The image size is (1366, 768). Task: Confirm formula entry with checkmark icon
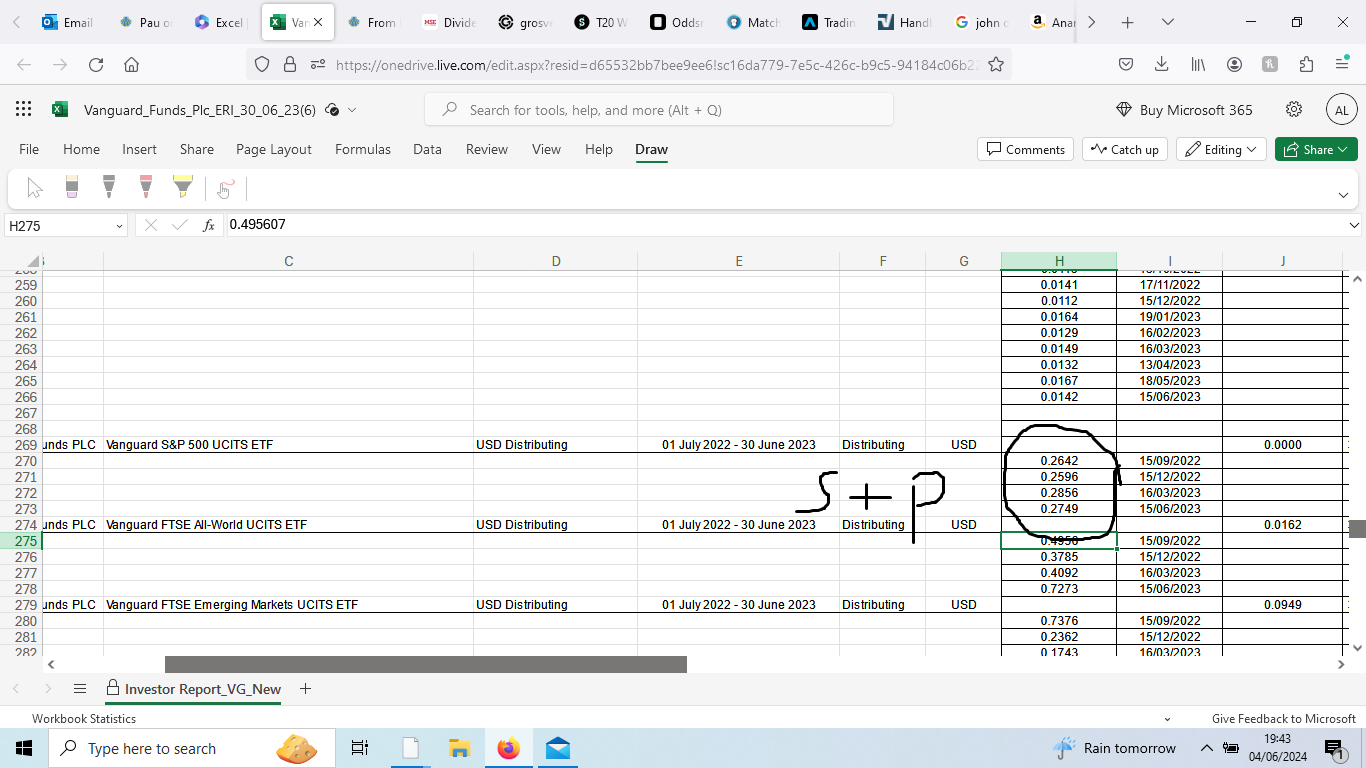coord(180,226)
